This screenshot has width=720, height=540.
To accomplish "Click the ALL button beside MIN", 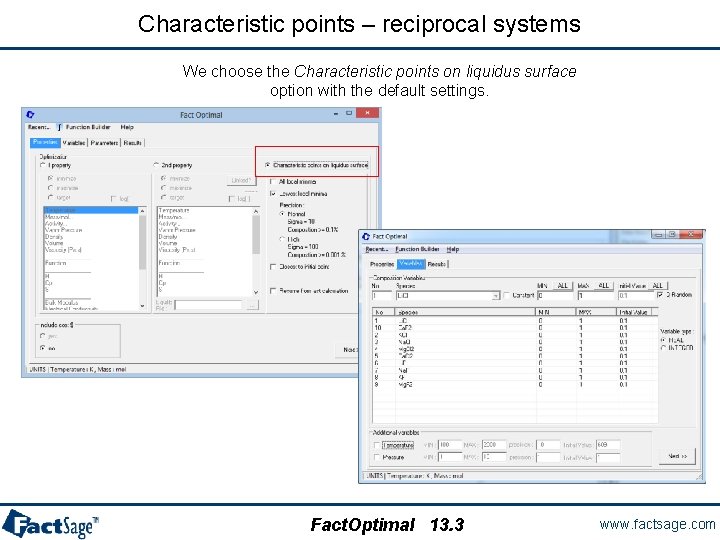I will (562, 286).
